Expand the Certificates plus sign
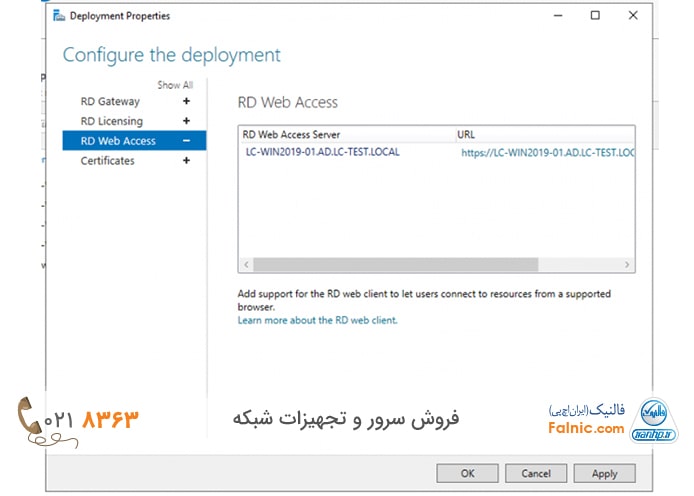 (187, 161)
